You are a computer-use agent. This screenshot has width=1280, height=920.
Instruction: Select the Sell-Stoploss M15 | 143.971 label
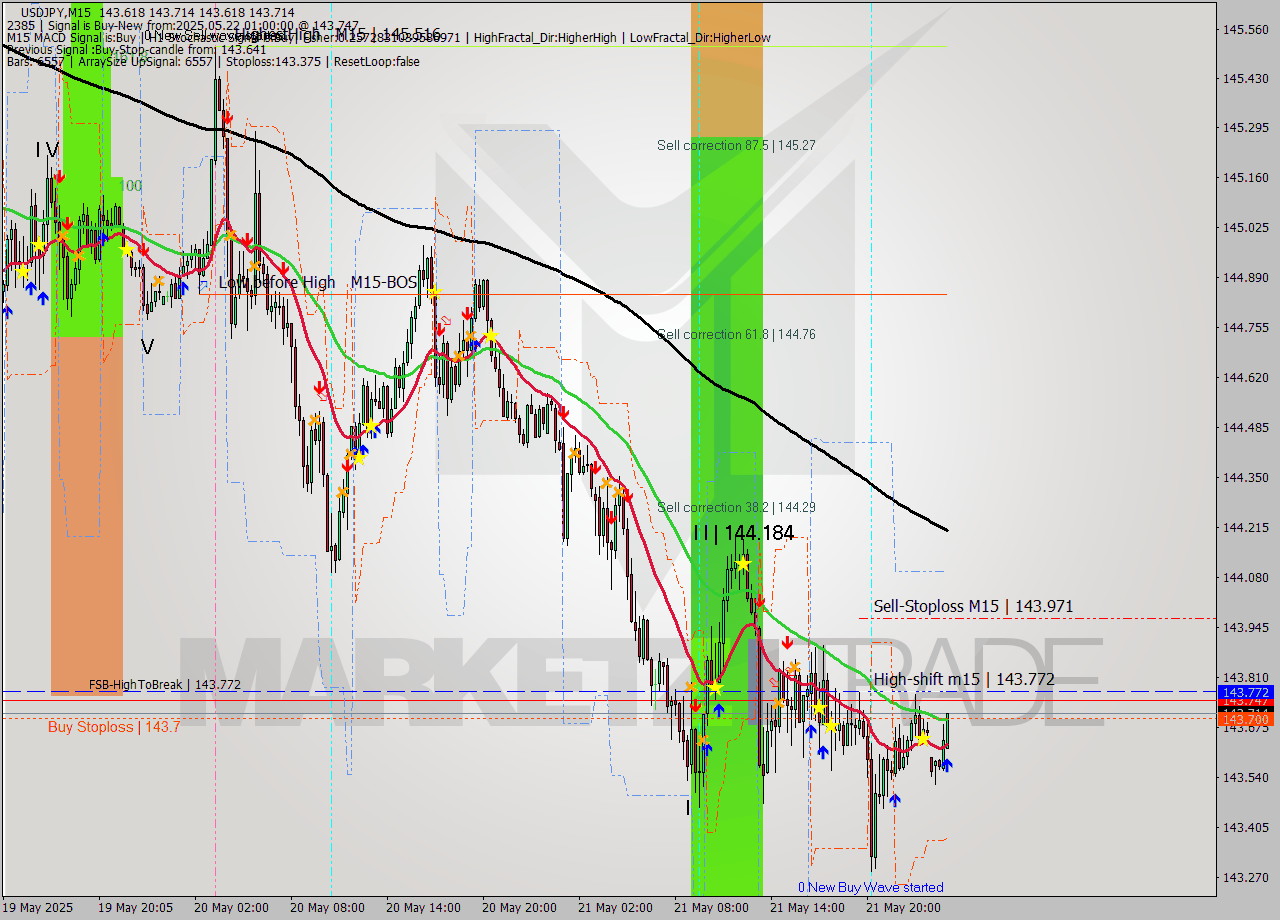(975, 606)
